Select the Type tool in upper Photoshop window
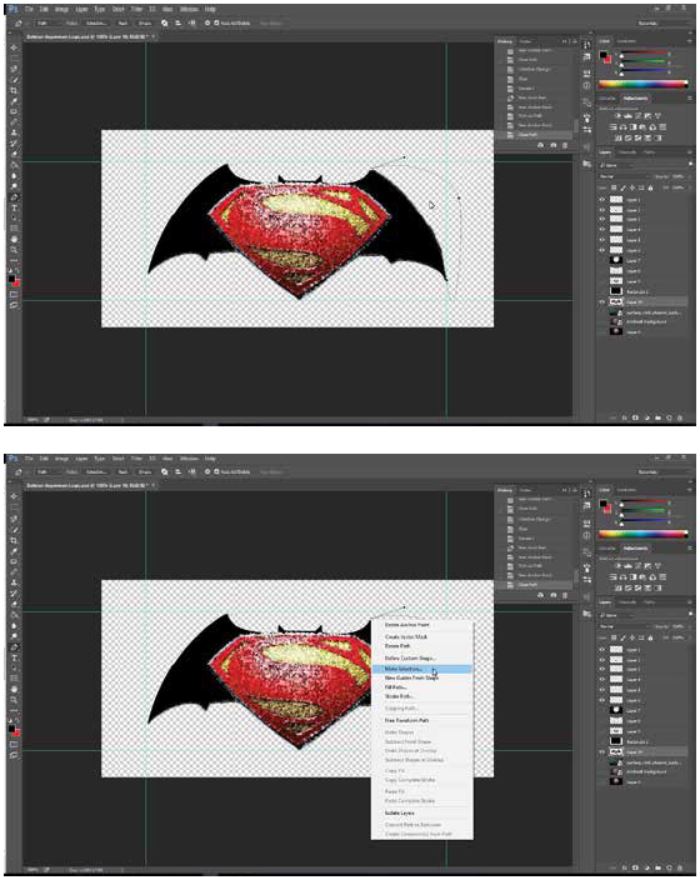 (x=14, y=208)
